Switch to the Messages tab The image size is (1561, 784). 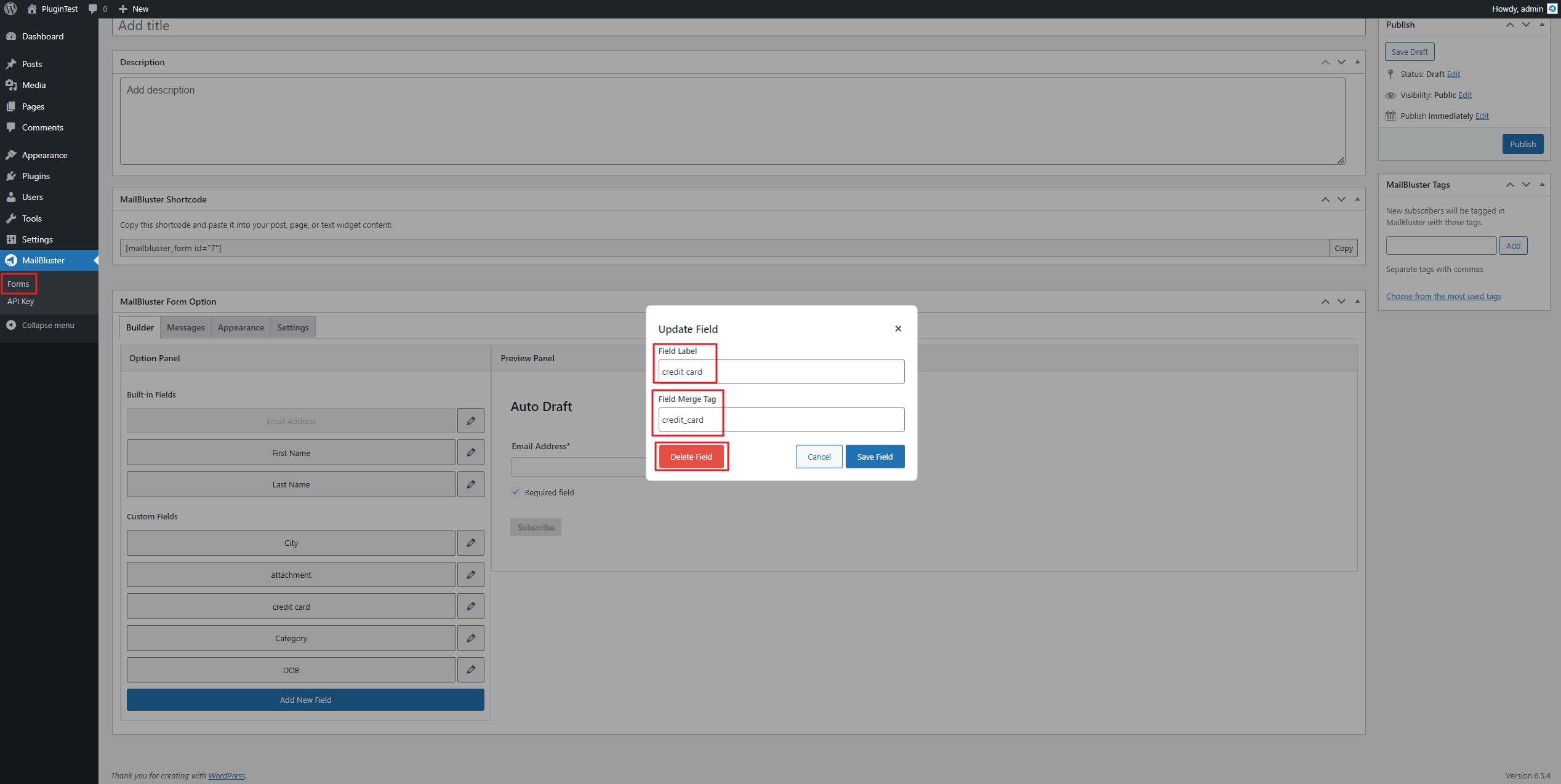(x=185, y=327)
